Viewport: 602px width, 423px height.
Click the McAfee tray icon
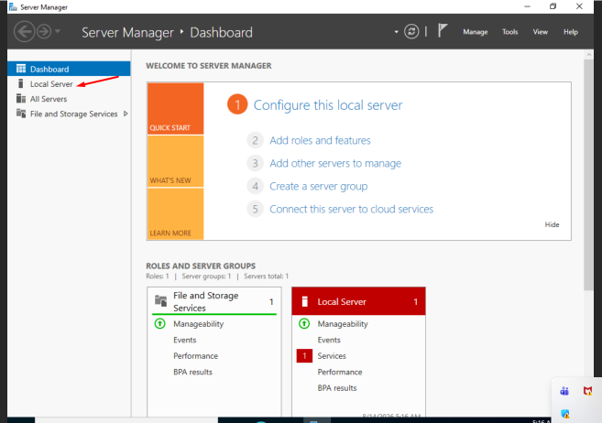(588, 391)
